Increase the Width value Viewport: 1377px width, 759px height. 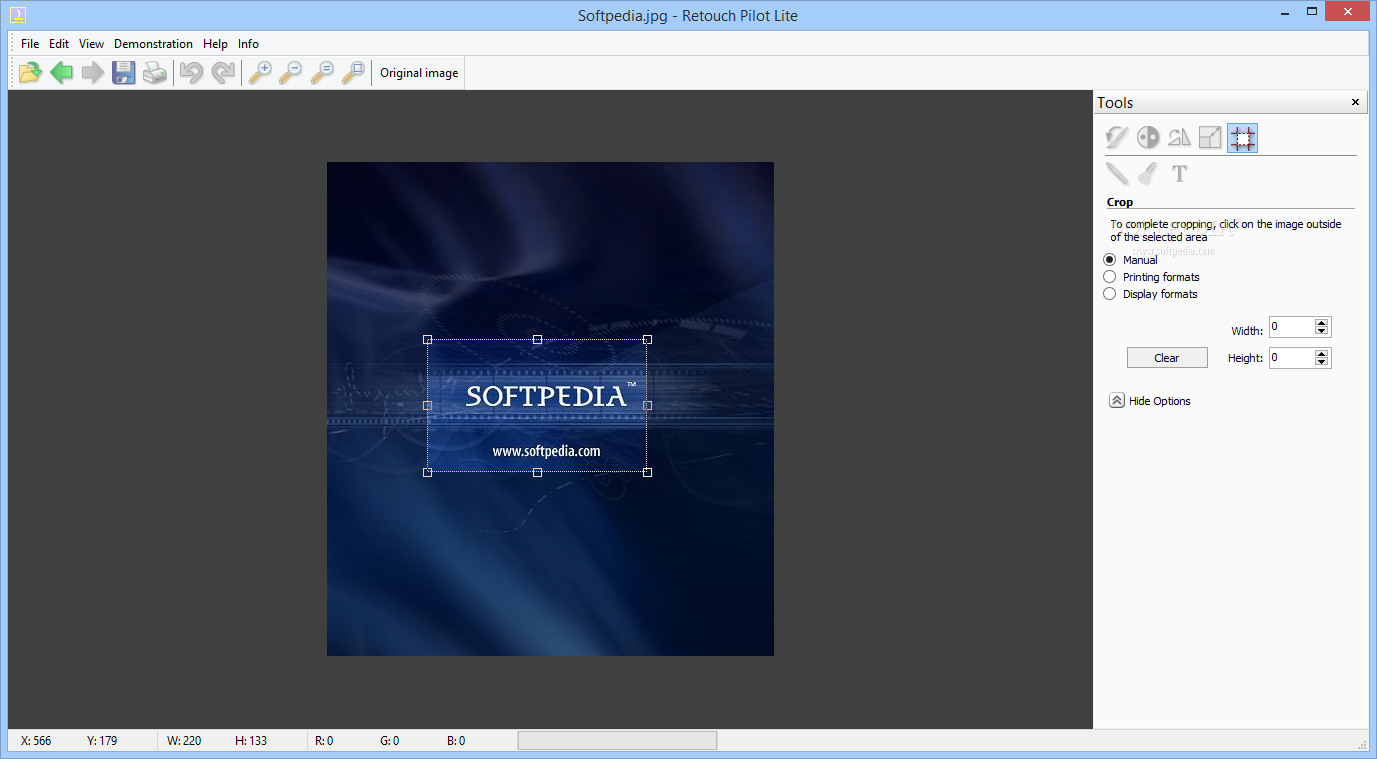pos(1321,323)
